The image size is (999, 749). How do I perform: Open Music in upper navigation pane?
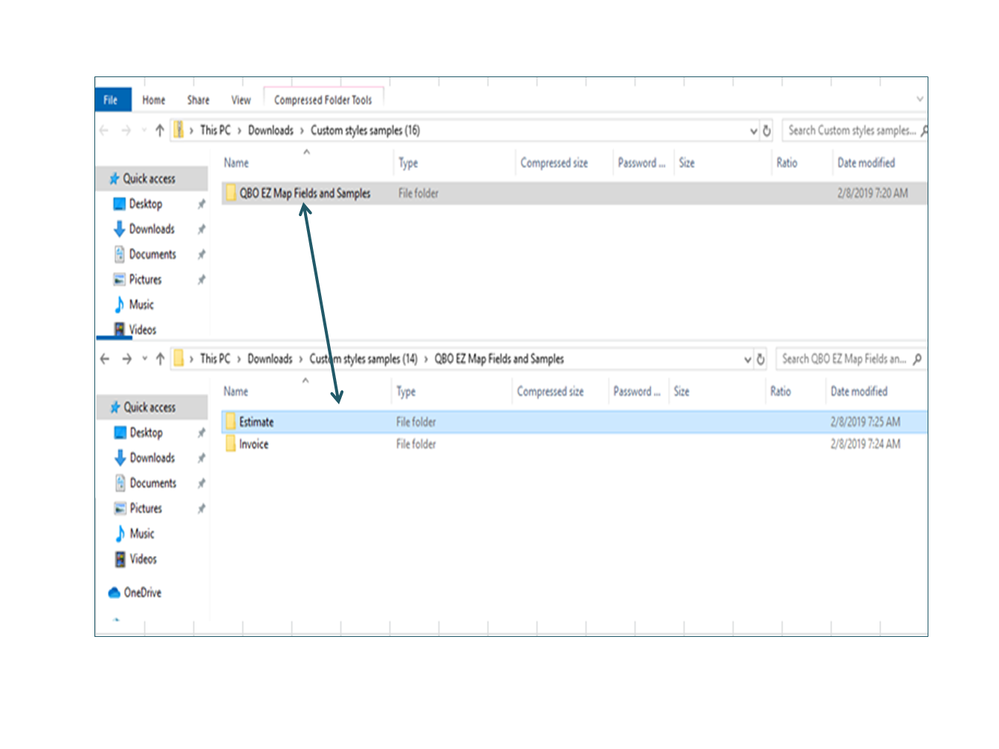pyautogui.click(x=141, y=304)
